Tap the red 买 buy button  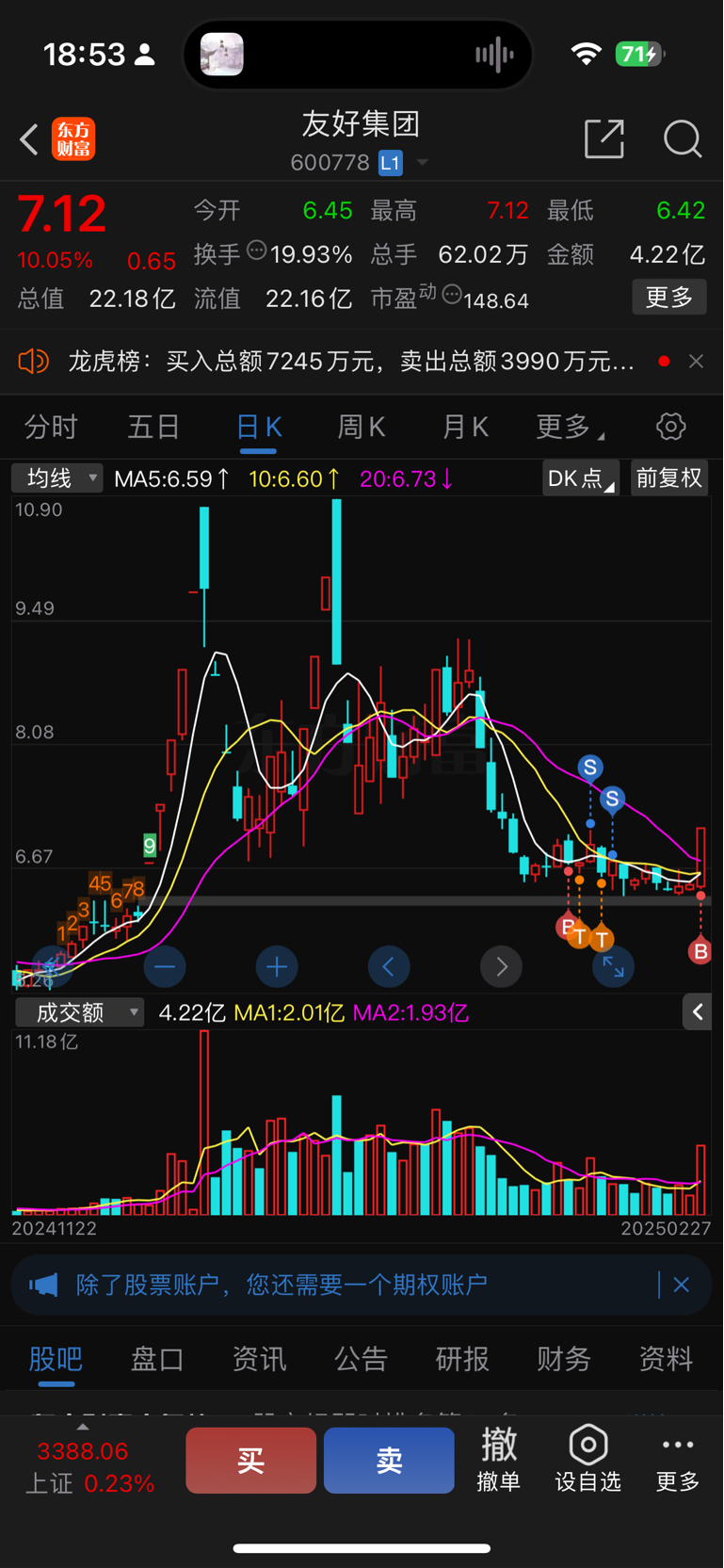coord(250,1461)
